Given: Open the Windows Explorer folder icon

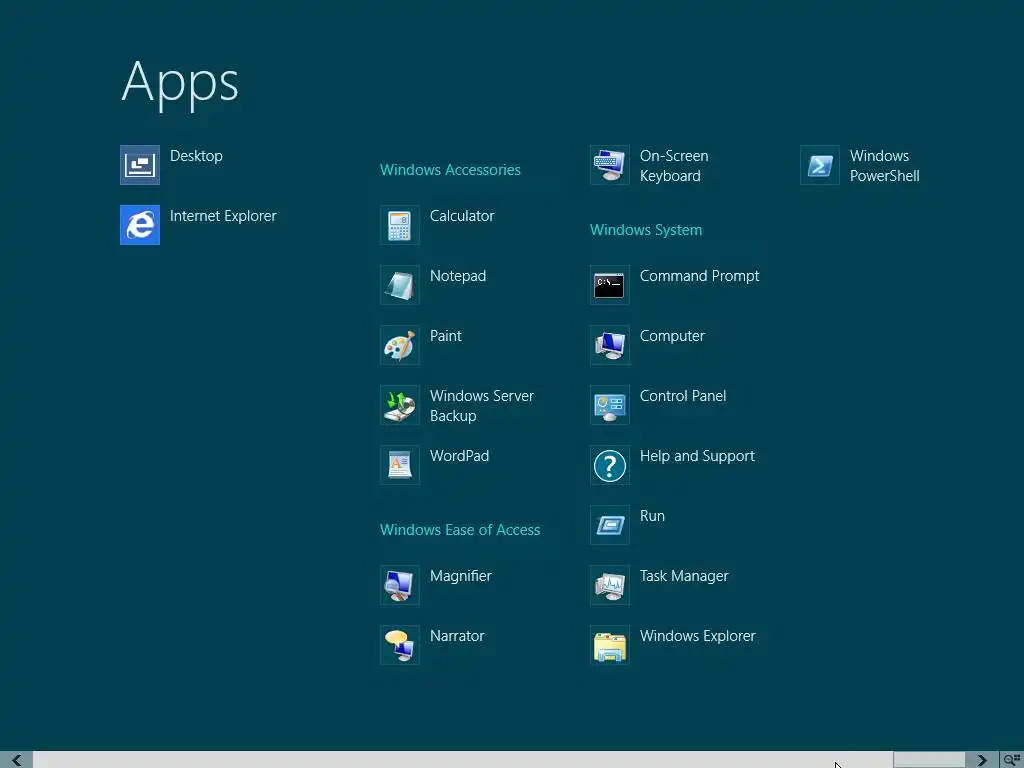Looking at the screenshot, I should (x=610, y=645).
